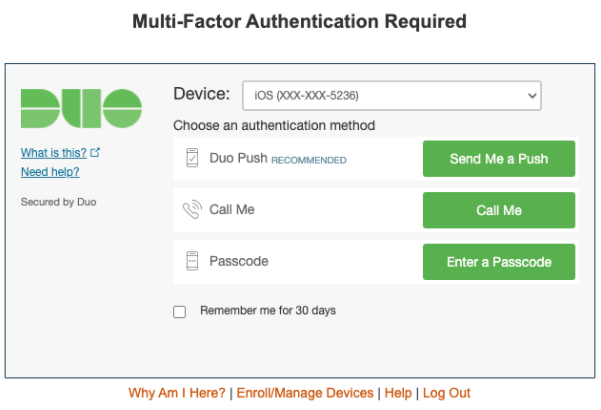The image size is (601, 410).
Task: Click the Duo logo
Action: tap(81, 108)
